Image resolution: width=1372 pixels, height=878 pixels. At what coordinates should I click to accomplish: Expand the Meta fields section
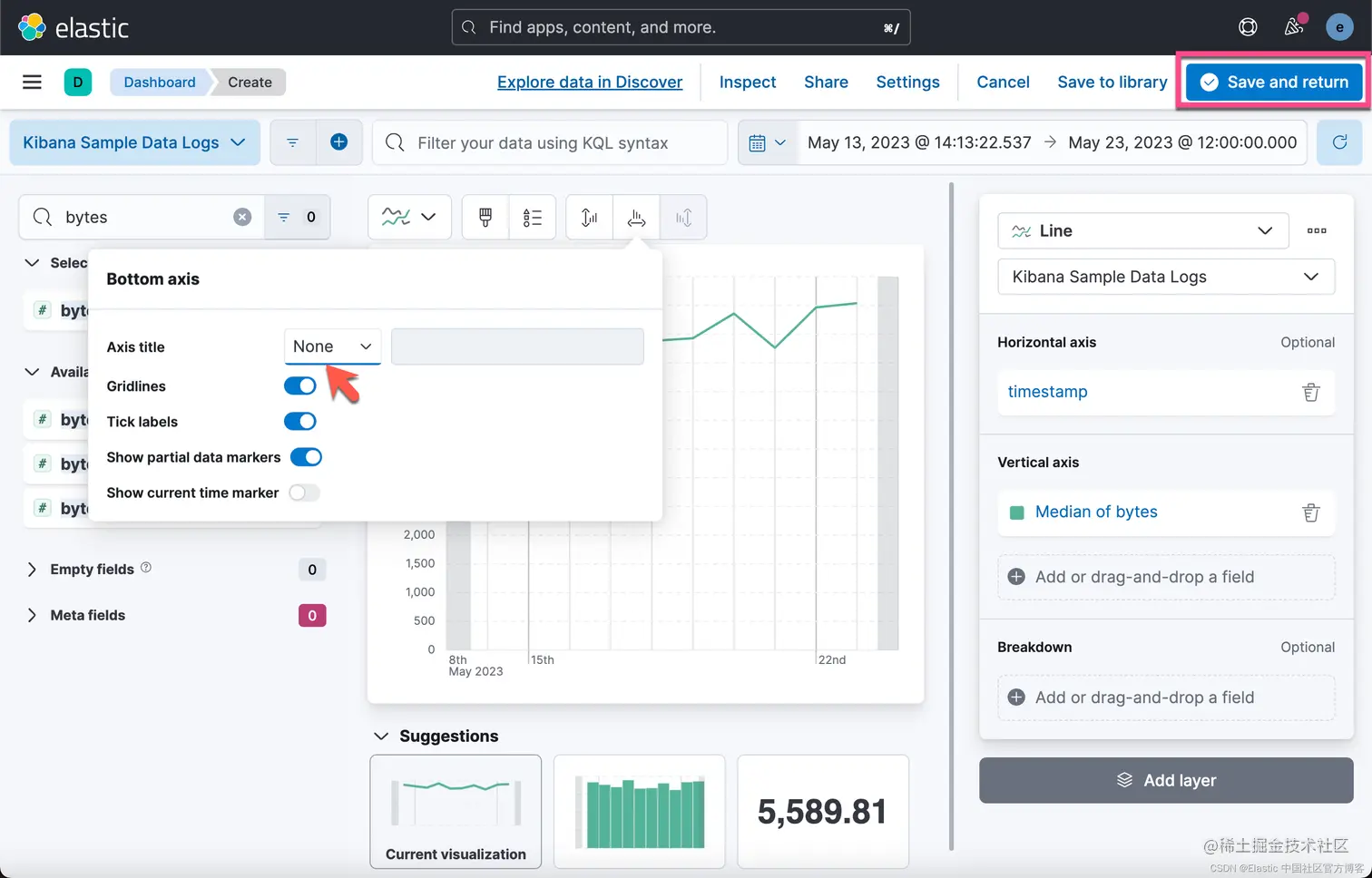pyautogui.click(x=32, y=615)
